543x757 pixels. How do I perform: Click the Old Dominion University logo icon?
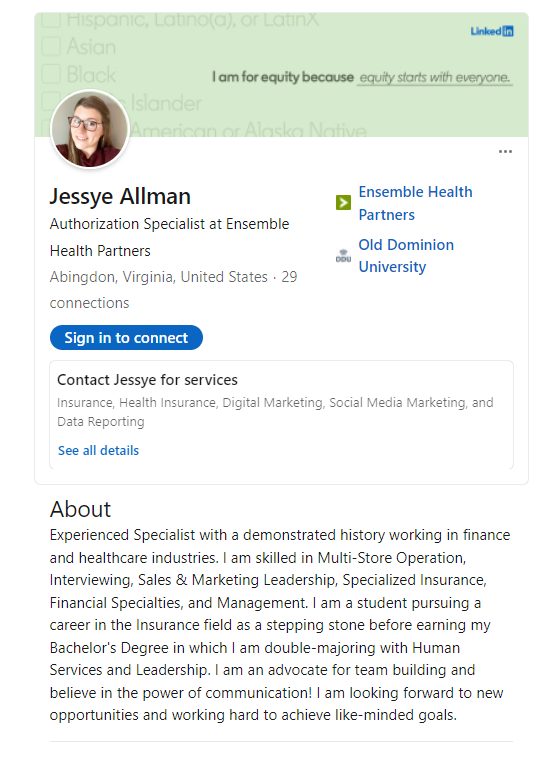(x=343, y=256)
